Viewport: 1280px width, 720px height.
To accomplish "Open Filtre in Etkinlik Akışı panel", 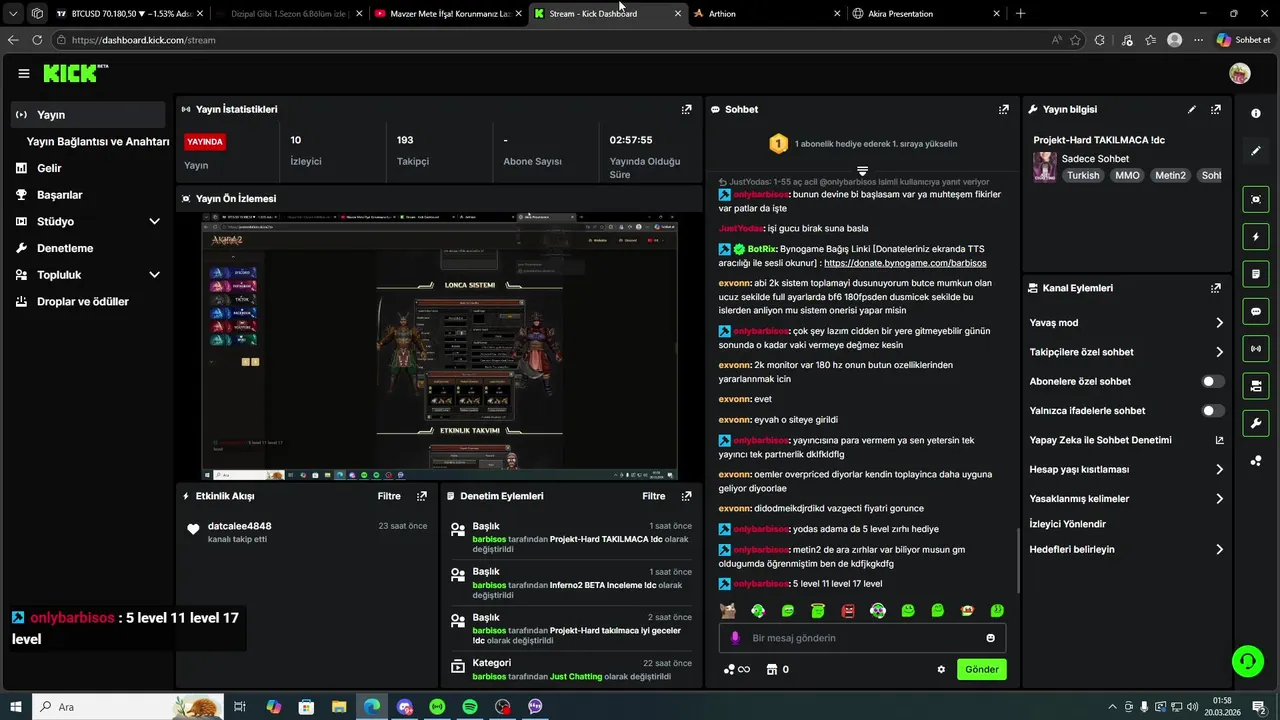I will [x=389, y=496].
